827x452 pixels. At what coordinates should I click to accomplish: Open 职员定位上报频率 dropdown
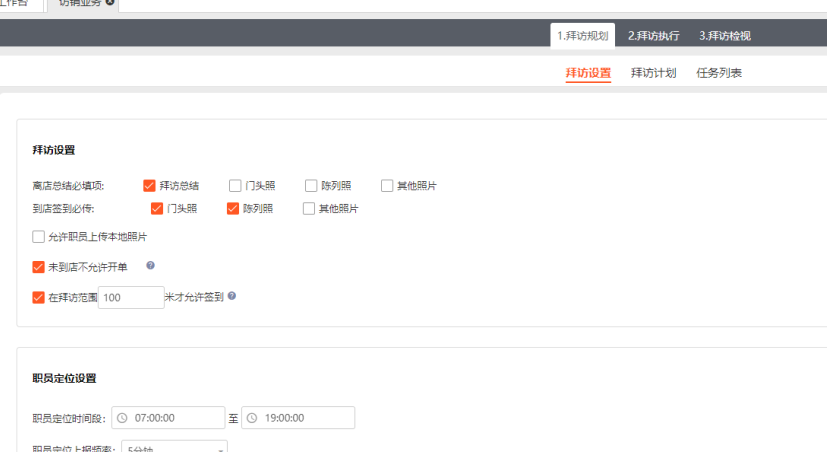point(174,448)
